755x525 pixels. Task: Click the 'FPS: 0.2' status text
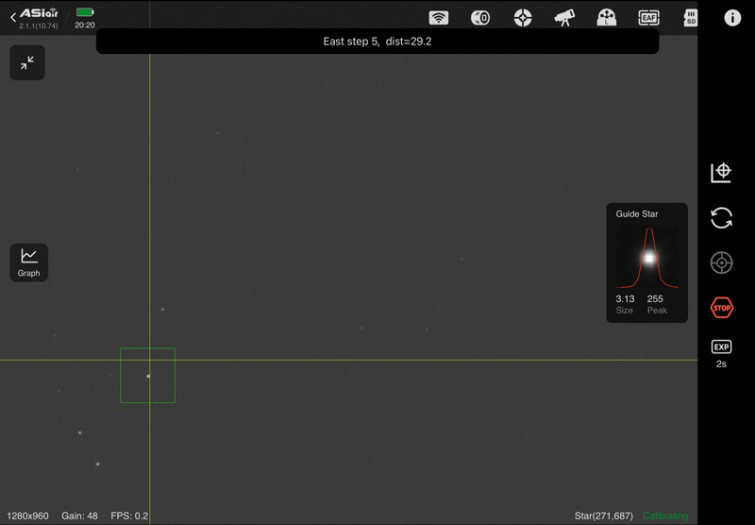(129, 516)
